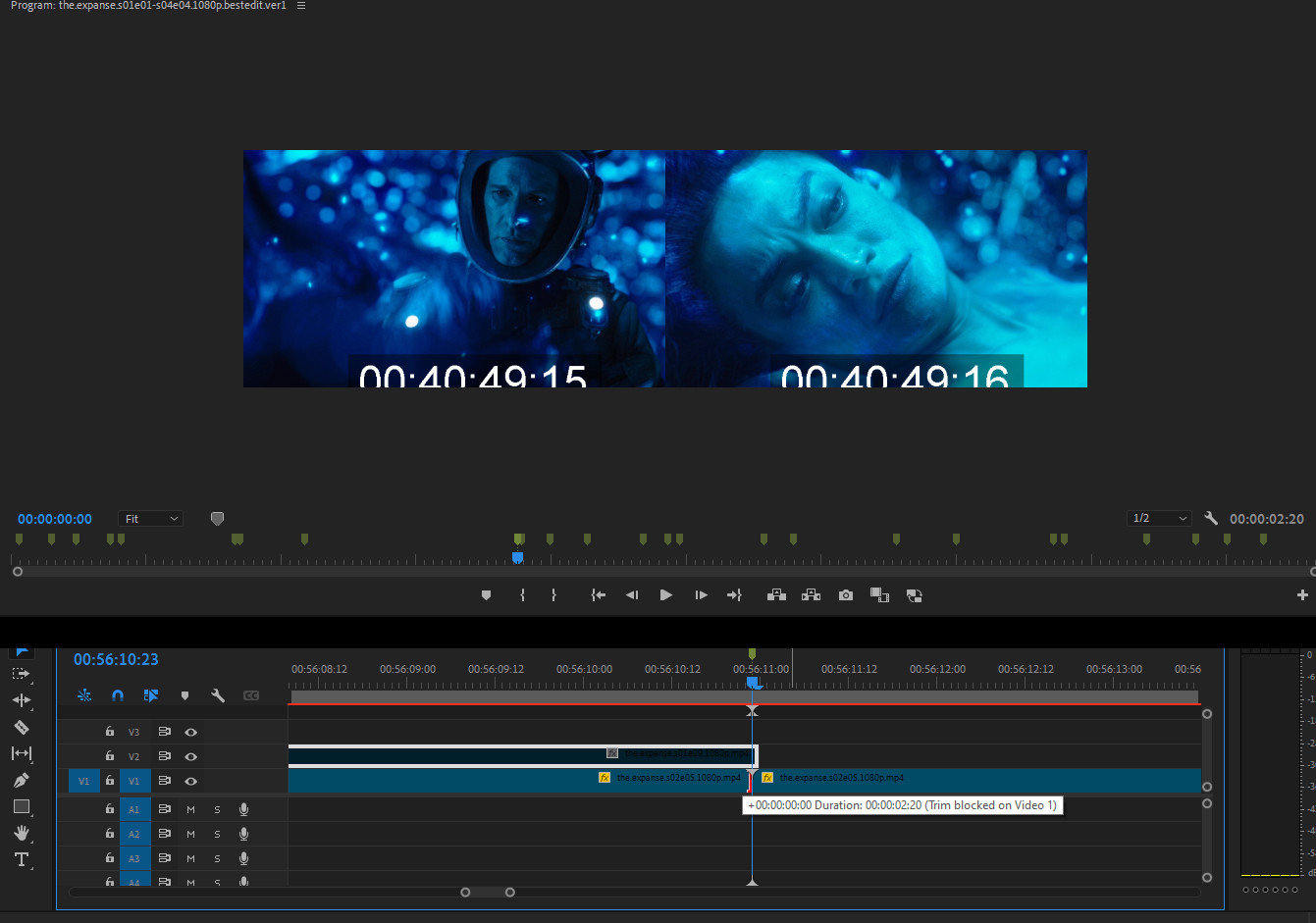Open the Program panel menu
The height and width of the screenshot is (923, 1316).
301,6
